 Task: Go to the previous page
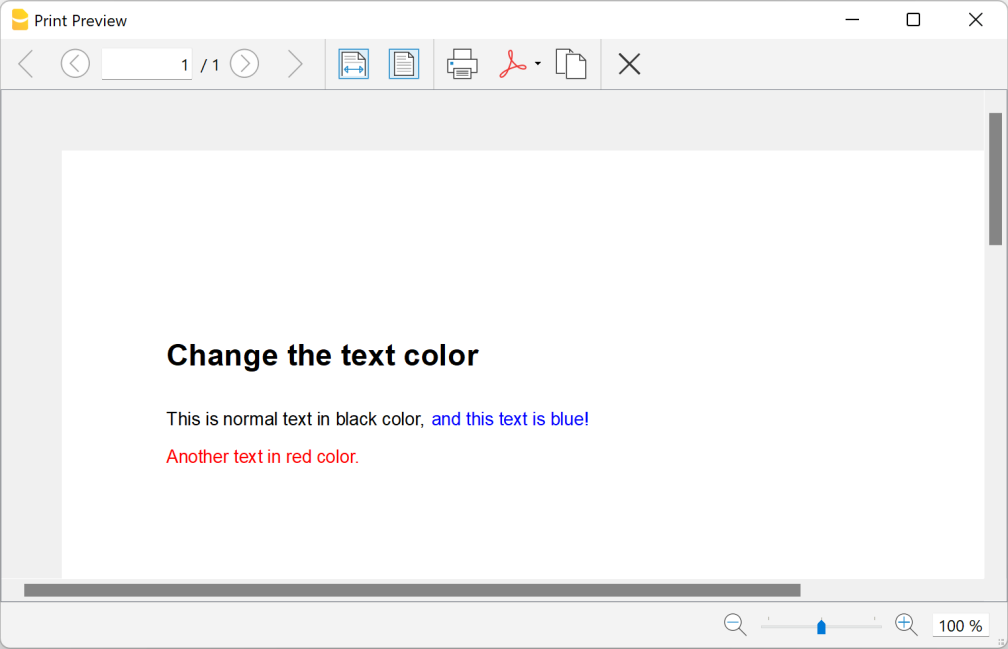pos(75,63)
